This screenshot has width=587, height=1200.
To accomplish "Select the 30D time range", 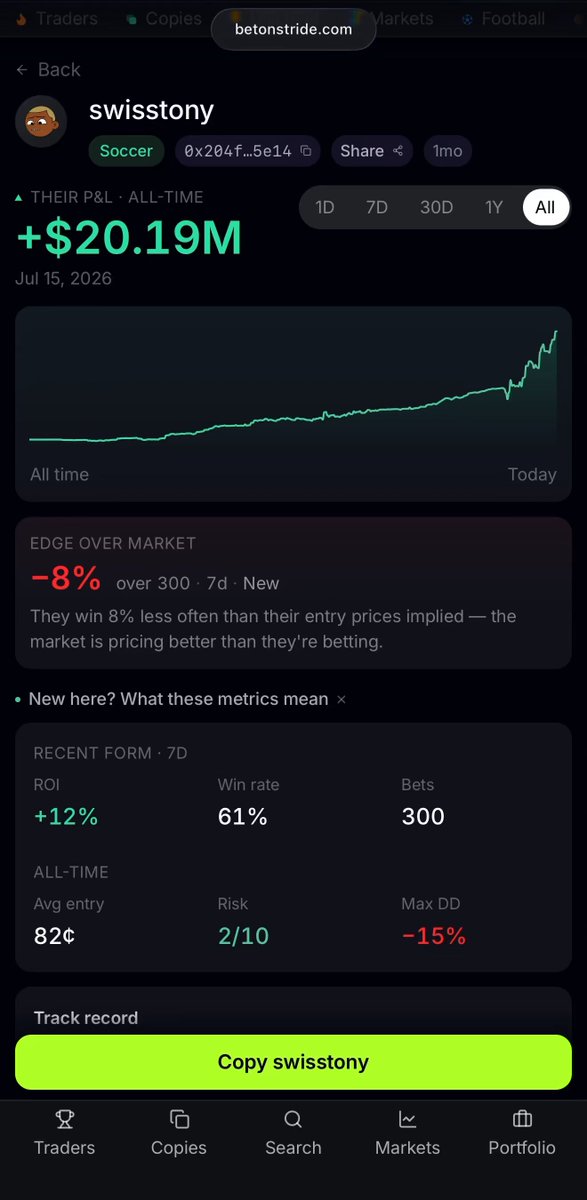I will coord(436,207).
